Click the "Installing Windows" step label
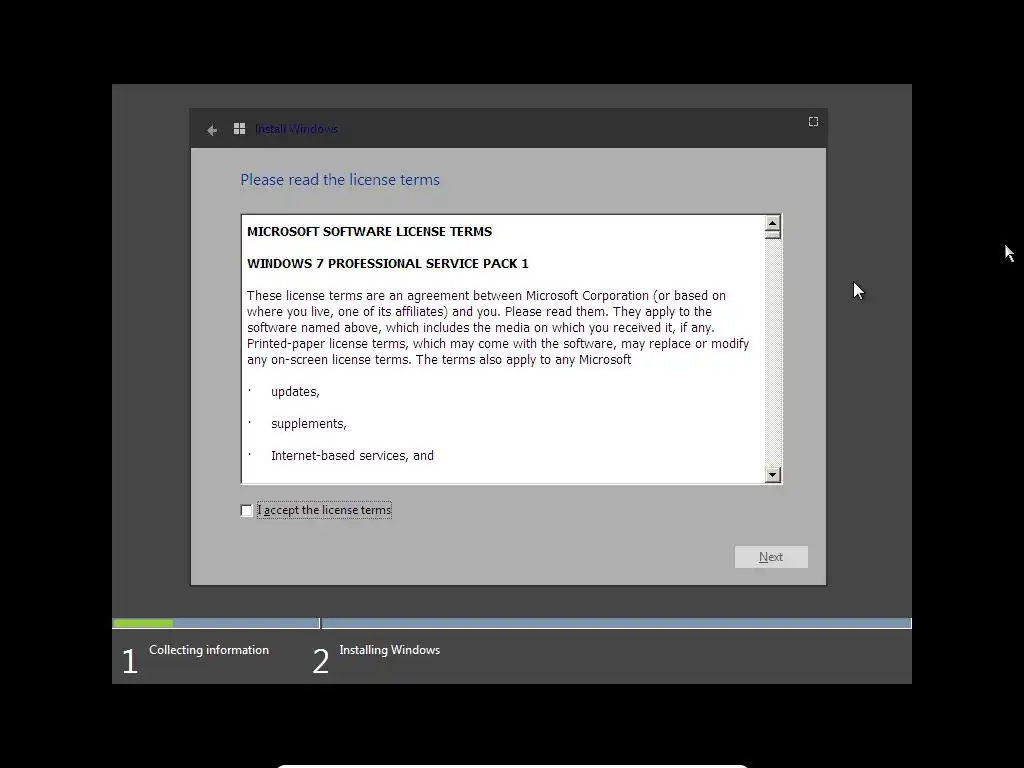Viewport: 1024px width, 768px height. tap(390, 650)
